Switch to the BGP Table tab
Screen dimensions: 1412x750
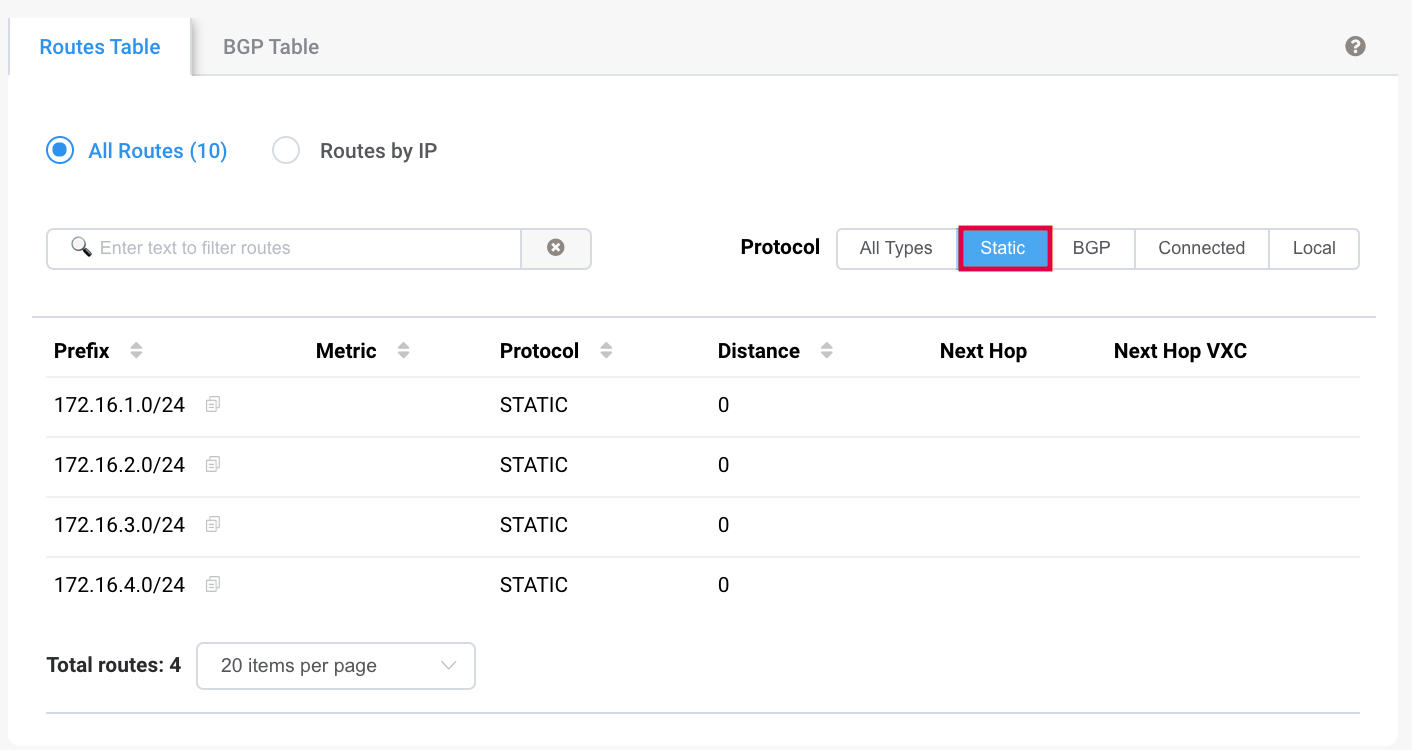(x=270, y=46)
